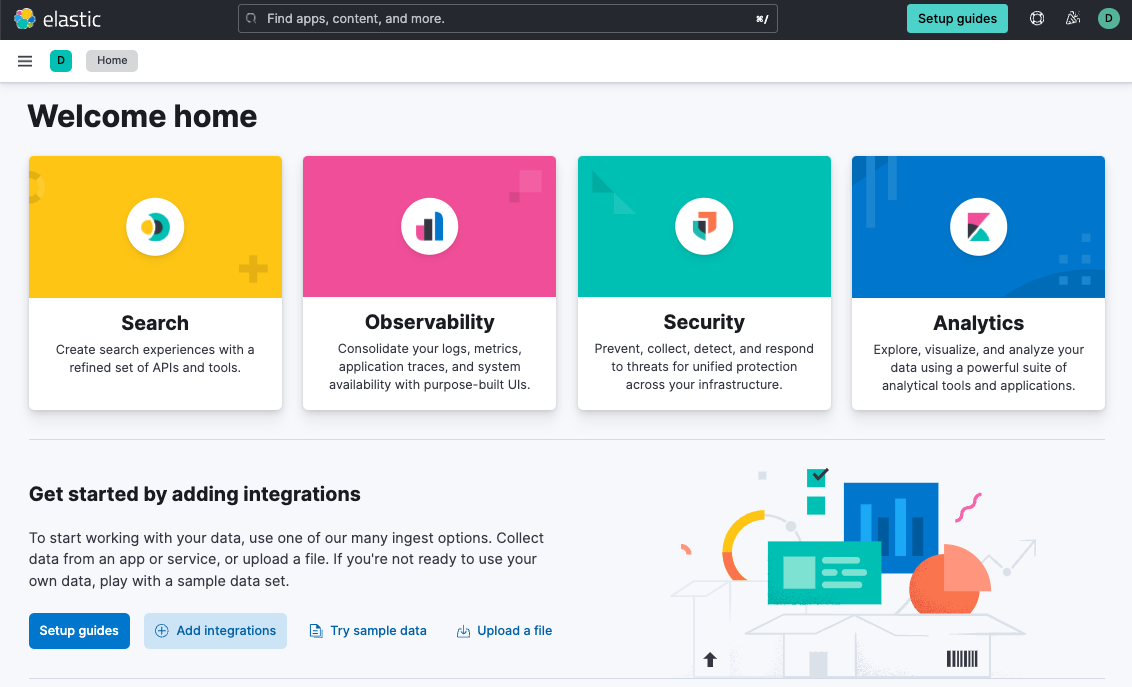The image size is (1132, 687).
Task: Click the Setup guides header button
Action: click(956, 18)
